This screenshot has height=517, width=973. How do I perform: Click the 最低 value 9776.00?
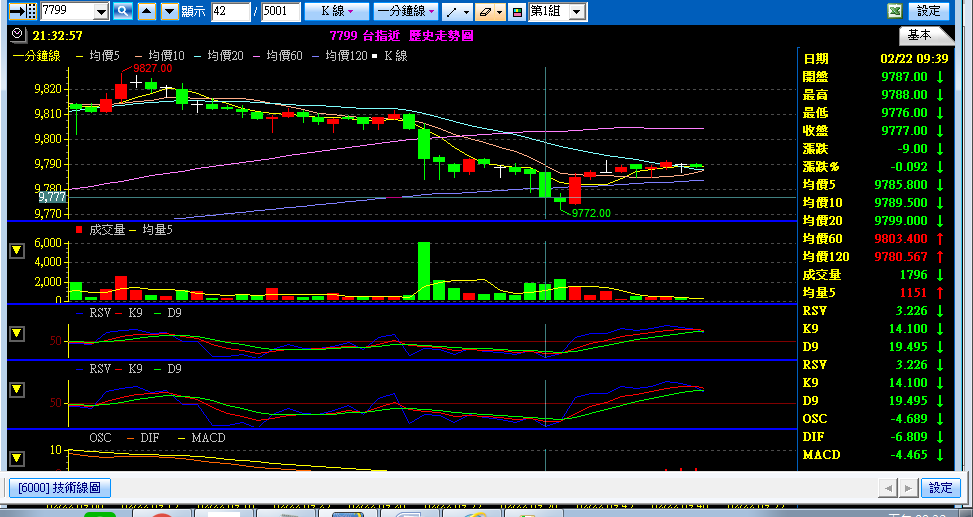tap(904, 113)
